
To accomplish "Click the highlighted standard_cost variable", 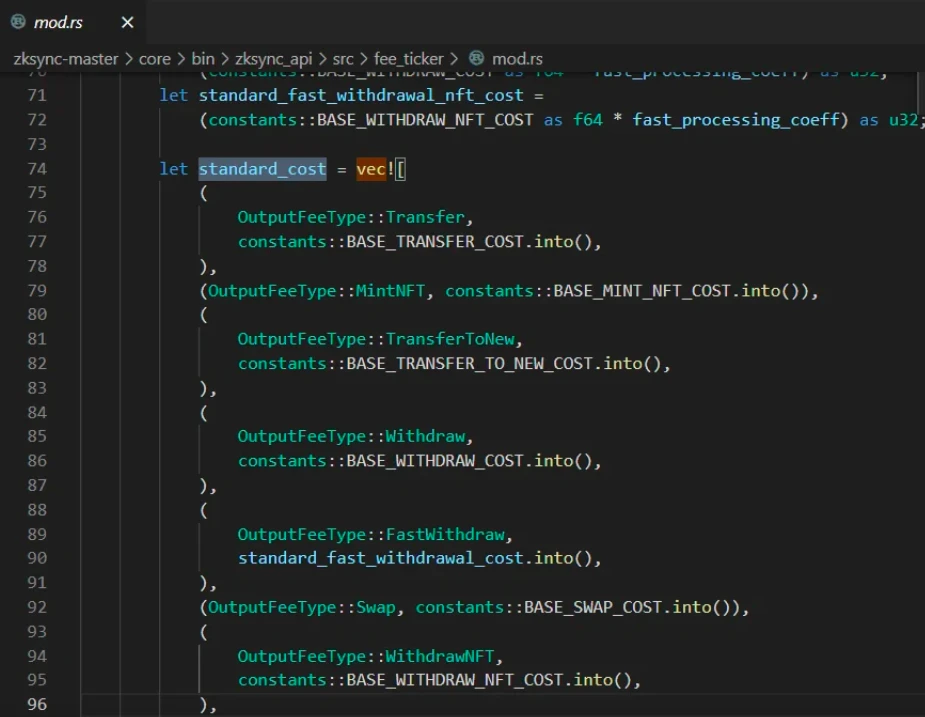I will point(262,168).
